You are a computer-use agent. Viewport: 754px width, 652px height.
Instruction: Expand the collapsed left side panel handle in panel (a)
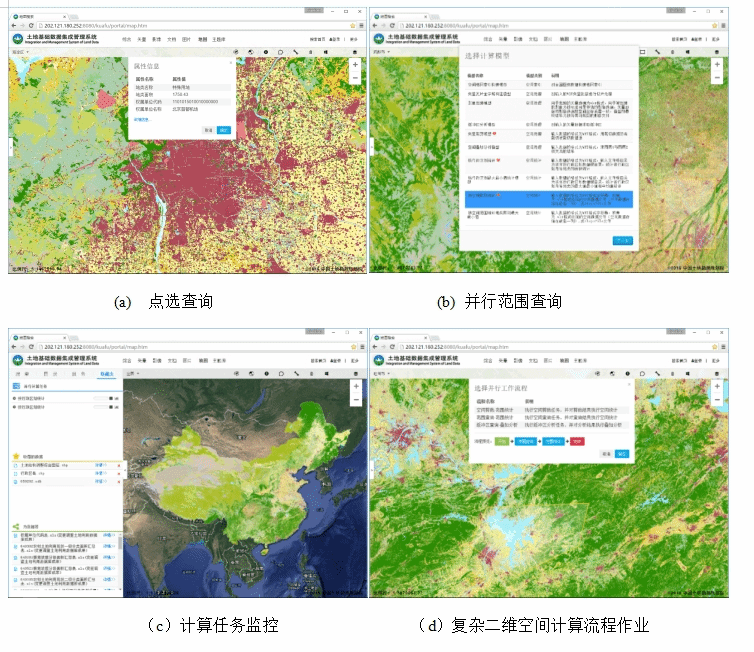(x=11, y=147)
